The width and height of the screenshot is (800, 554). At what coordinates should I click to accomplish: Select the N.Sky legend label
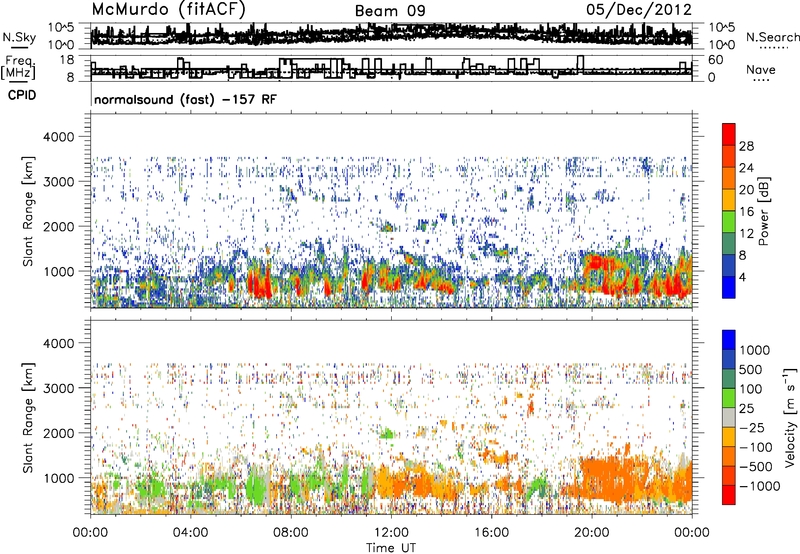(19, 37)
